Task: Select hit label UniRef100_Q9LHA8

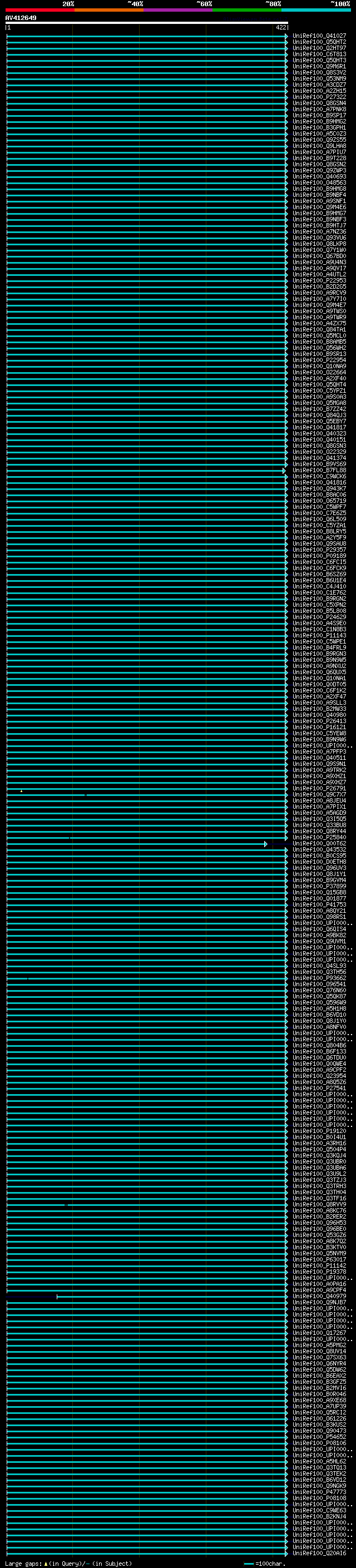Action: point(319,146)
